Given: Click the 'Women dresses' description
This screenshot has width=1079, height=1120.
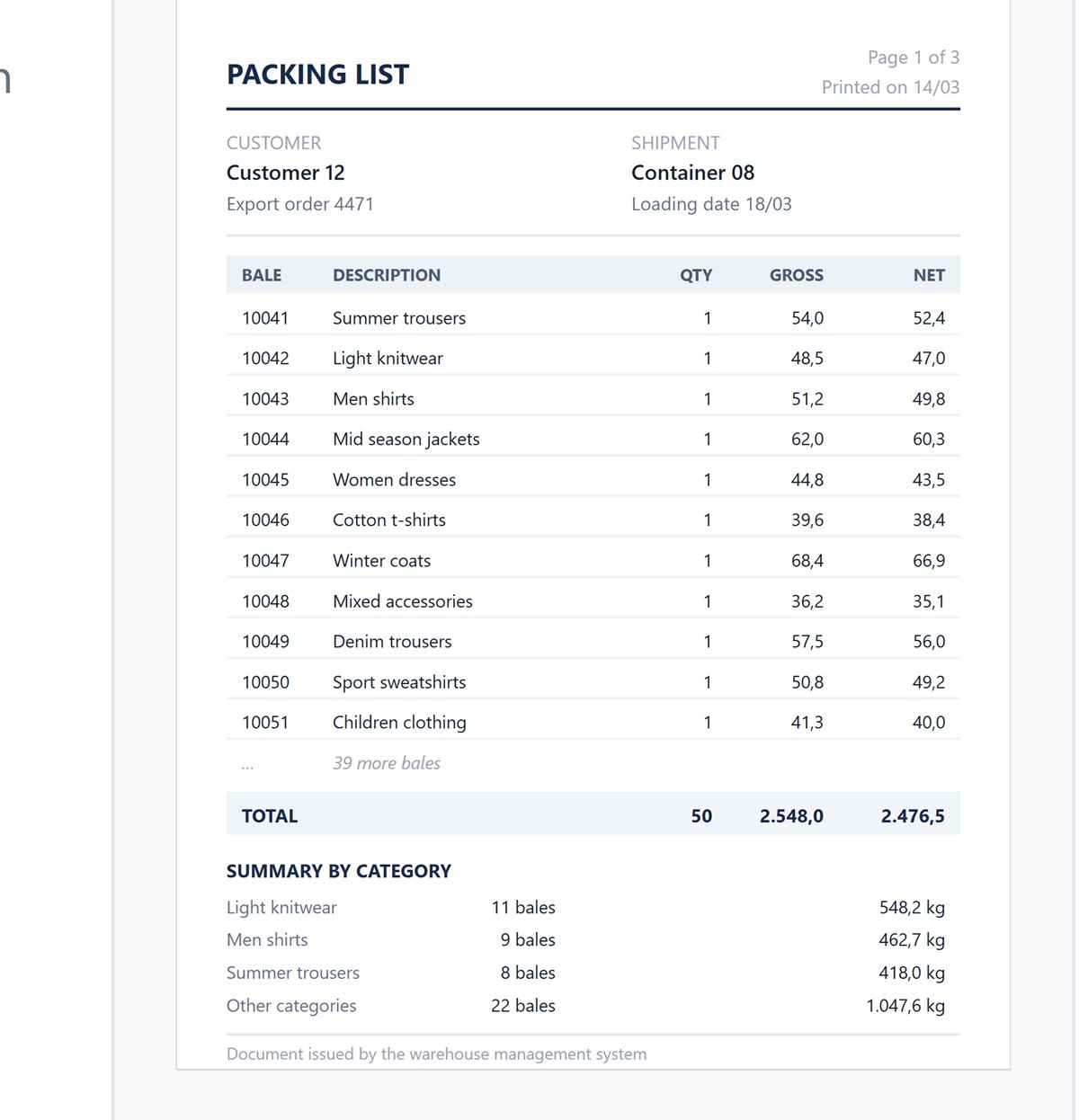Looking at the screenshot, I should click(x=394, y=480).
